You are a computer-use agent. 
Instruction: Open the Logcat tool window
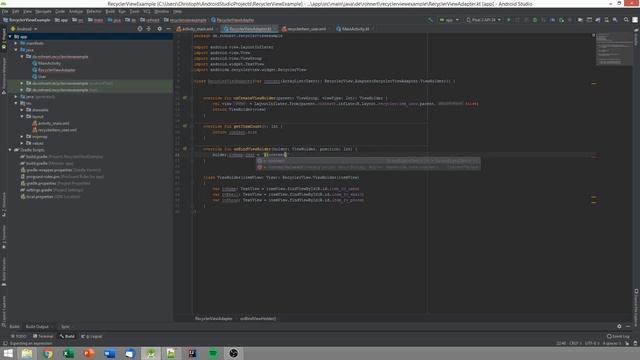coord(92,336)
